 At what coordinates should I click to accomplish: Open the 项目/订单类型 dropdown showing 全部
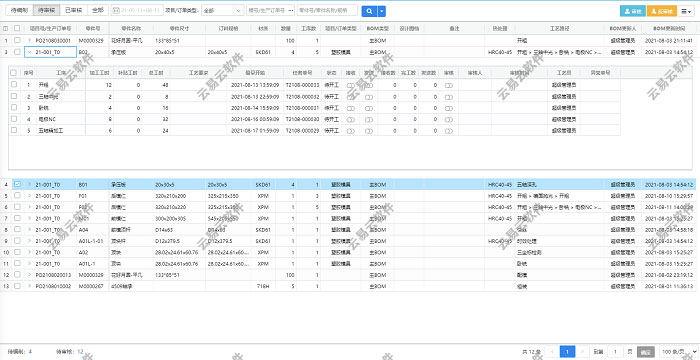223,11
